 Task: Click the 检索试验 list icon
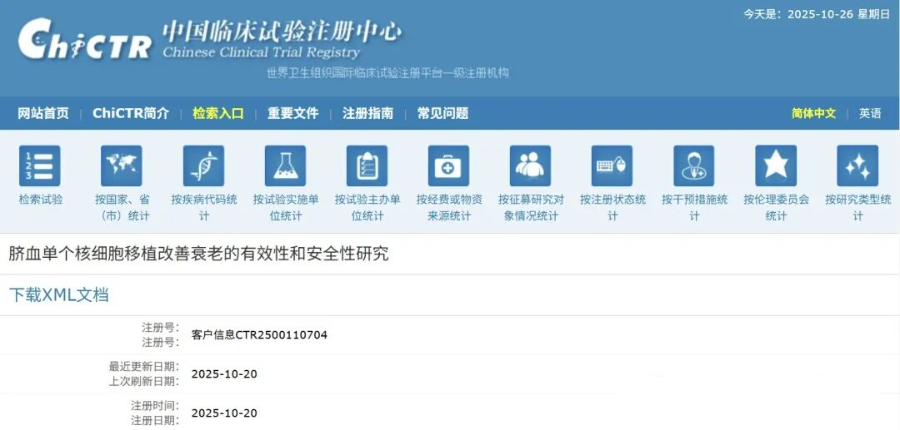40,166
